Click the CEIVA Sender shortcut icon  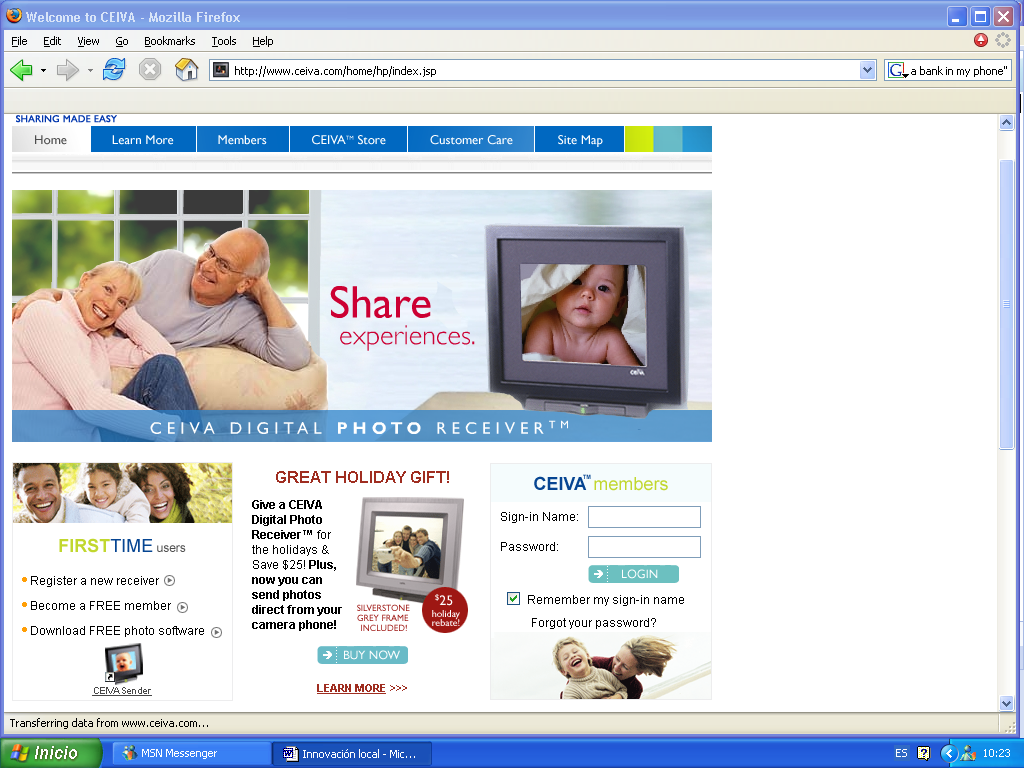pyautogui.click(x=123, y=663)
